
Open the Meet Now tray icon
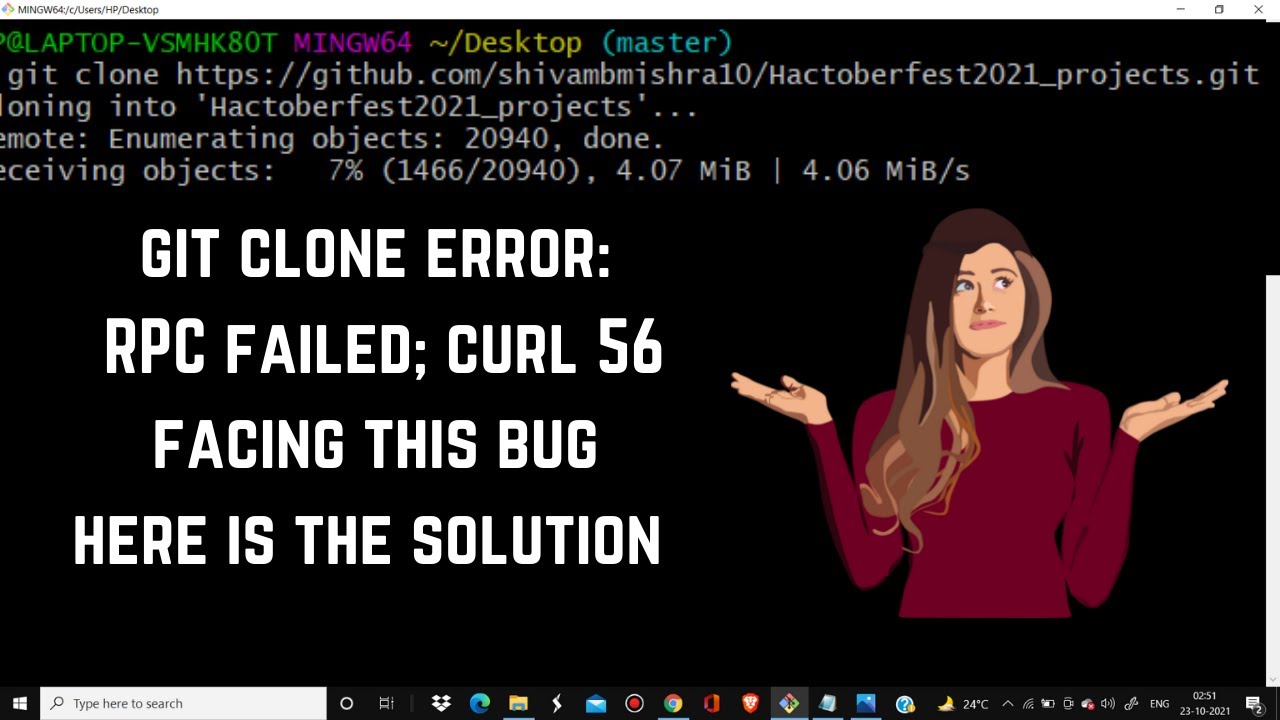click(x=1068, y=703)
